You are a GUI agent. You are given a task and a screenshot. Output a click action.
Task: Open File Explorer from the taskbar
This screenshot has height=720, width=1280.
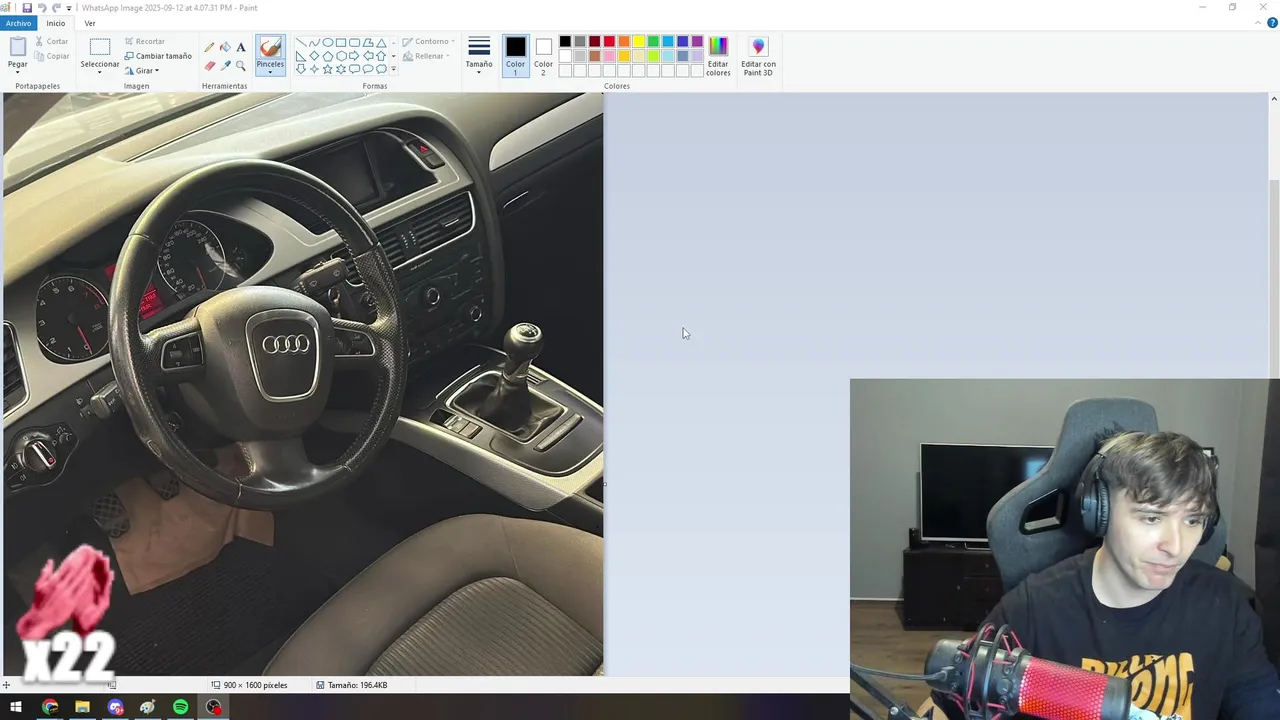82,707
